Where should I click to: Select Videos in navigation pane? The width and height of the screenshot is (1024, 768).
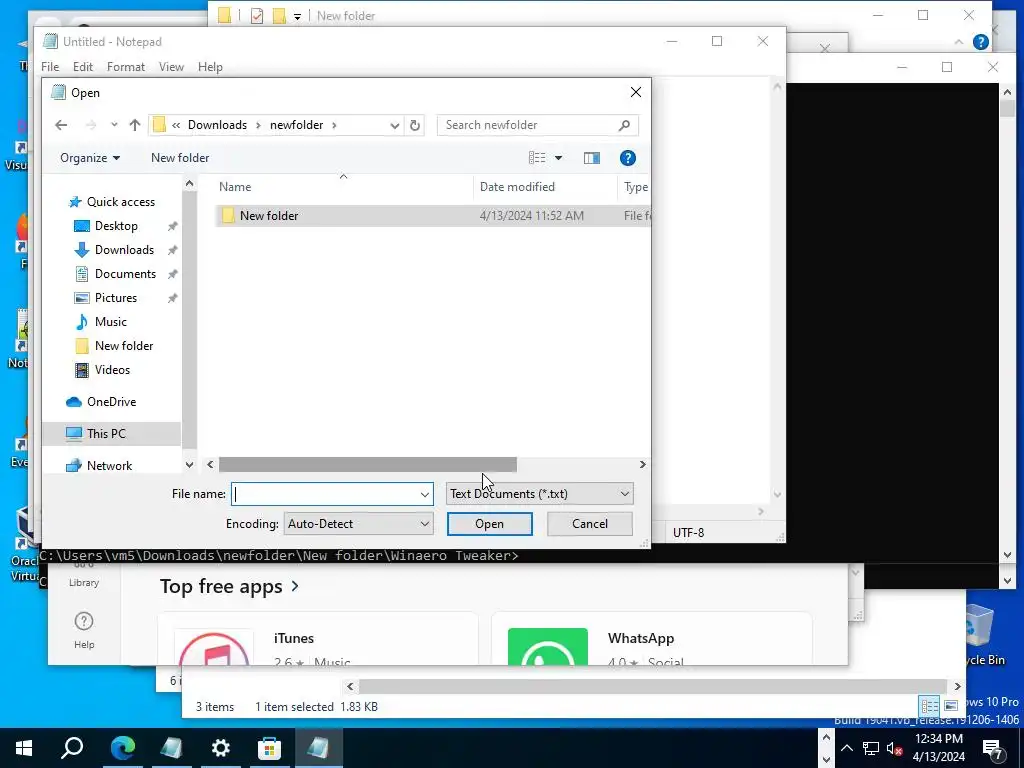tap(112, 370)
